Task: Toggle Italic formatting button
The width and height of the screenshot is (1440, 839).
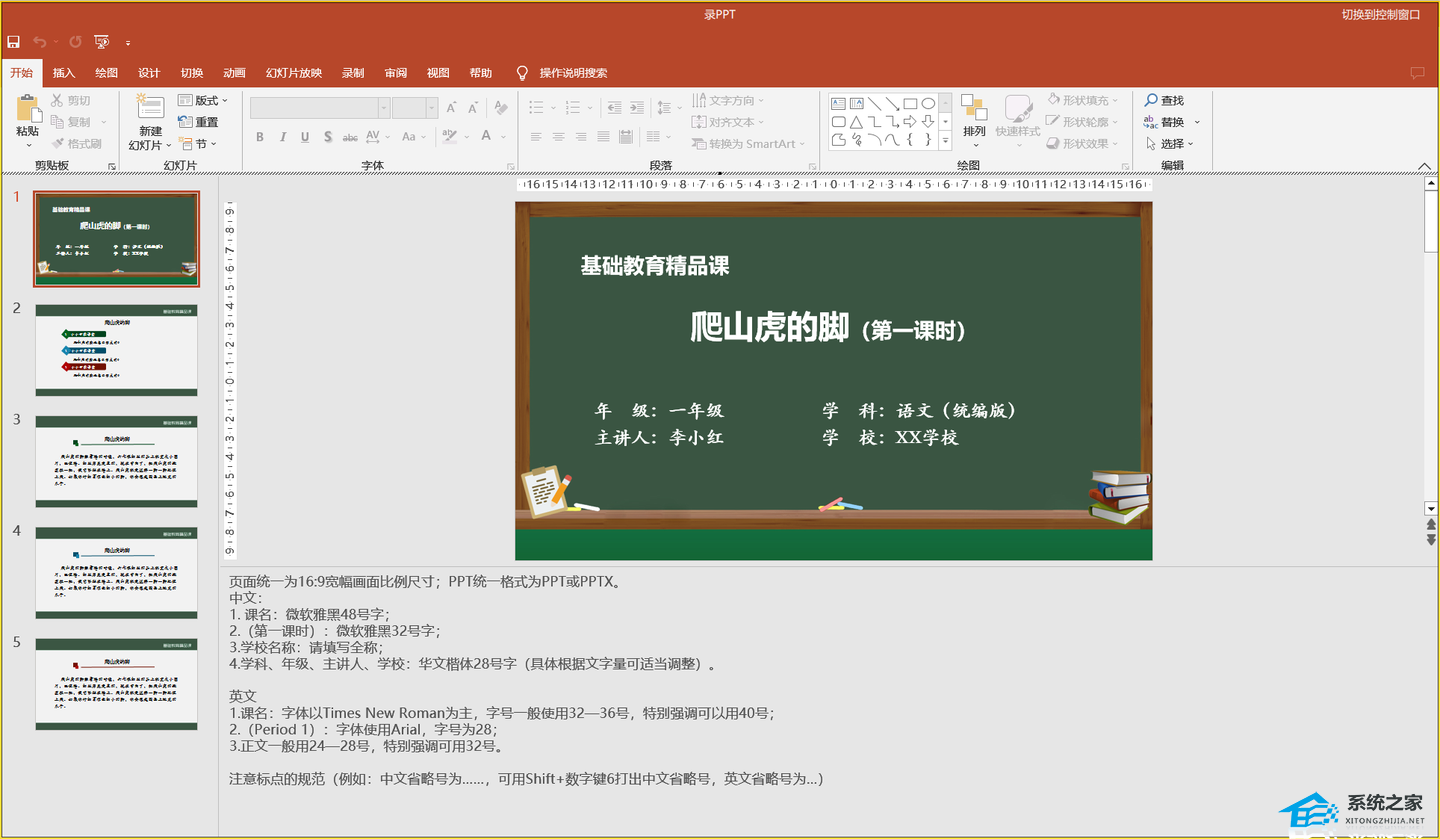Action: (x=282, y=137)
